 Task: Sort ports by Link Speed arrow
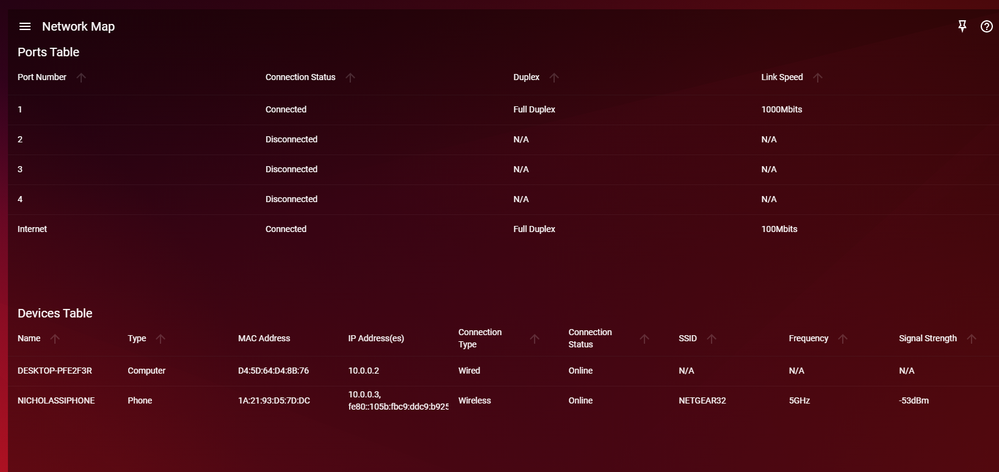(817, 78)
